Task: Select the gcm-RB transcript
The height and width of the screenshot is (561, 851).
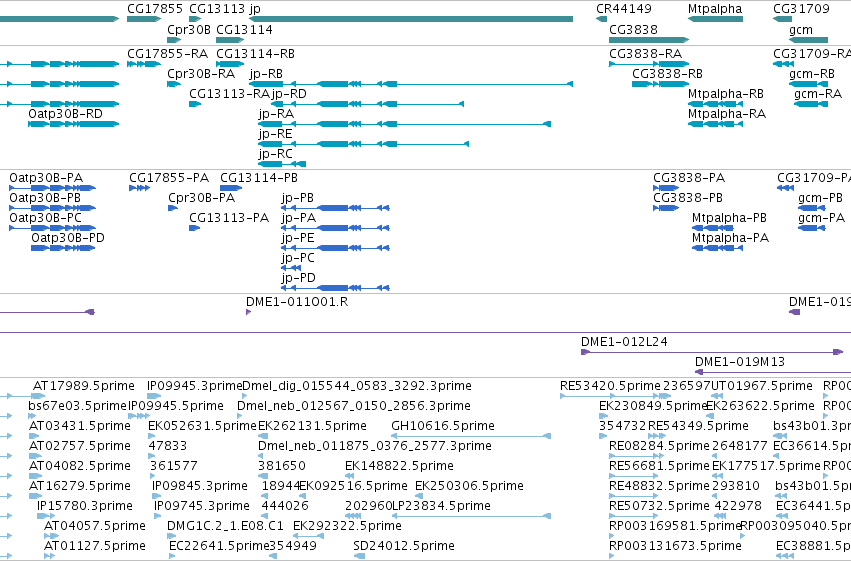Action: (x=812, y=74)
